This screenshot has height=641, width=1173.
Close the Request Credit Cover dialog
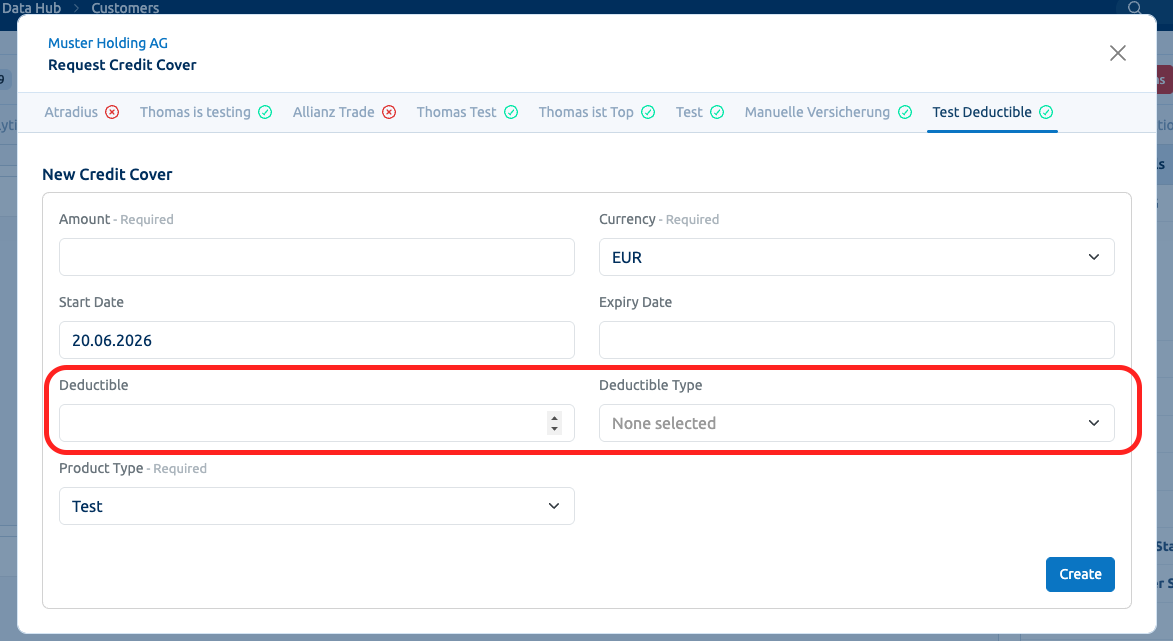[1118, 53]
